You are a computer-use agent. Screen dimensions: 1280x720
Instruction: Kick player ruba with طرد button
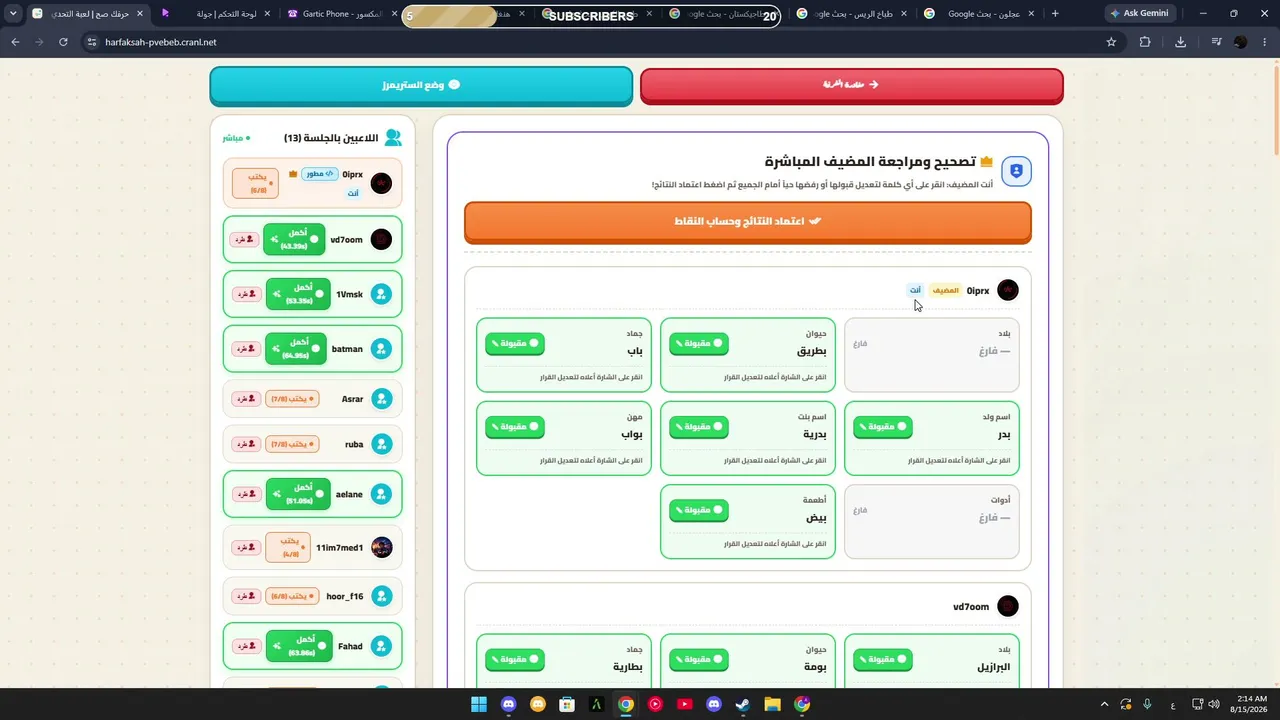[x=244, y=444]
